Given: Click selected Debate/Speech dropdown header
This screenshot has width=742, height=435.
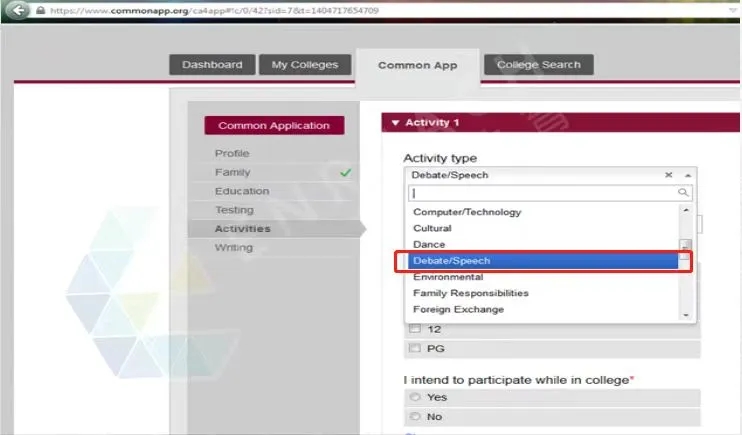Looking at the screenshot, I should (550, 175).
